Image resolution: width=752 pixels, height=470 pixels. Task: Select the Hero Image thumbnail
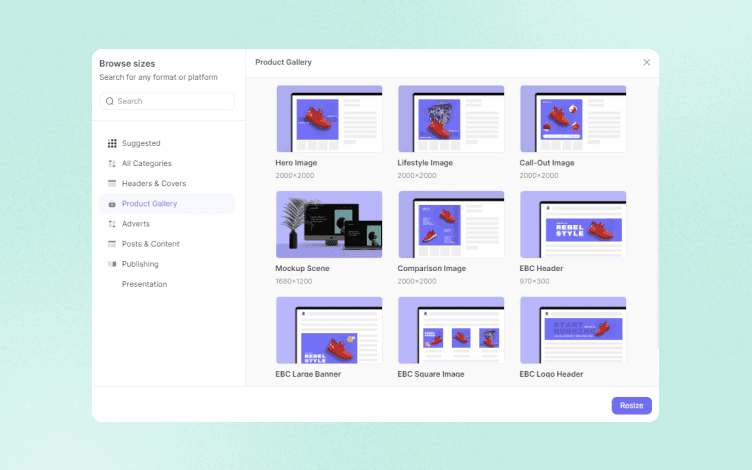coord(329,119)
